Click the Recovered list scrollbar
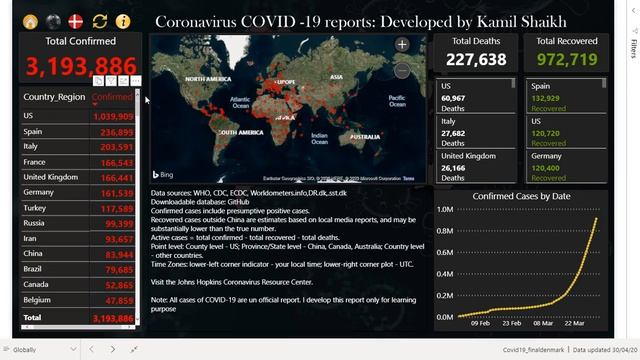Screen dimensions: 640x360 pyautogui.click(x=604, y=83)
